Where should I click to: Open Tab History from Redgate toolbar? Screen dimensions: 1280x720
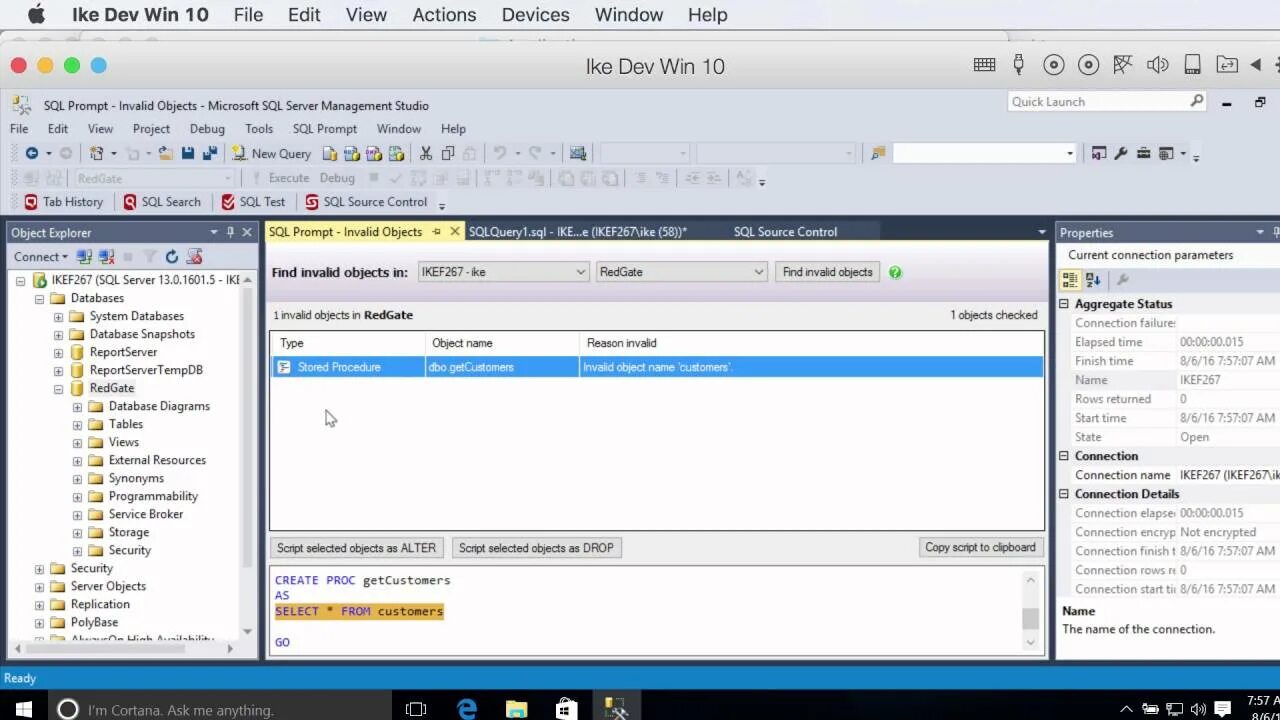click(x=63, y=202)
